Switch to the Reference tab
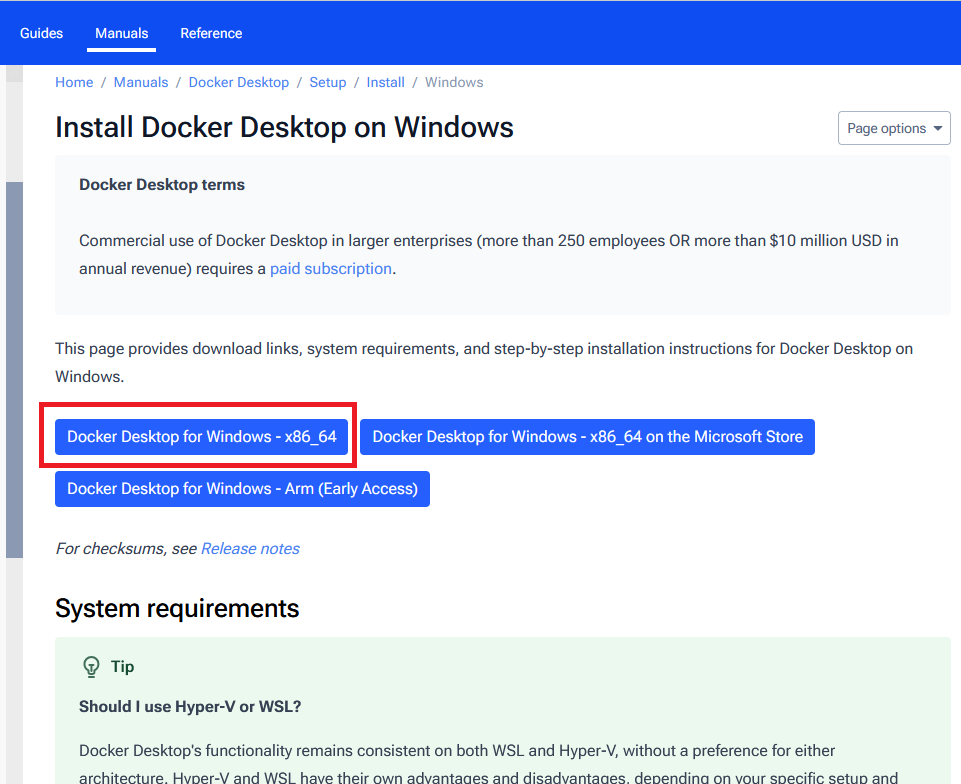The image size is (961, 784). click(211, 33)
